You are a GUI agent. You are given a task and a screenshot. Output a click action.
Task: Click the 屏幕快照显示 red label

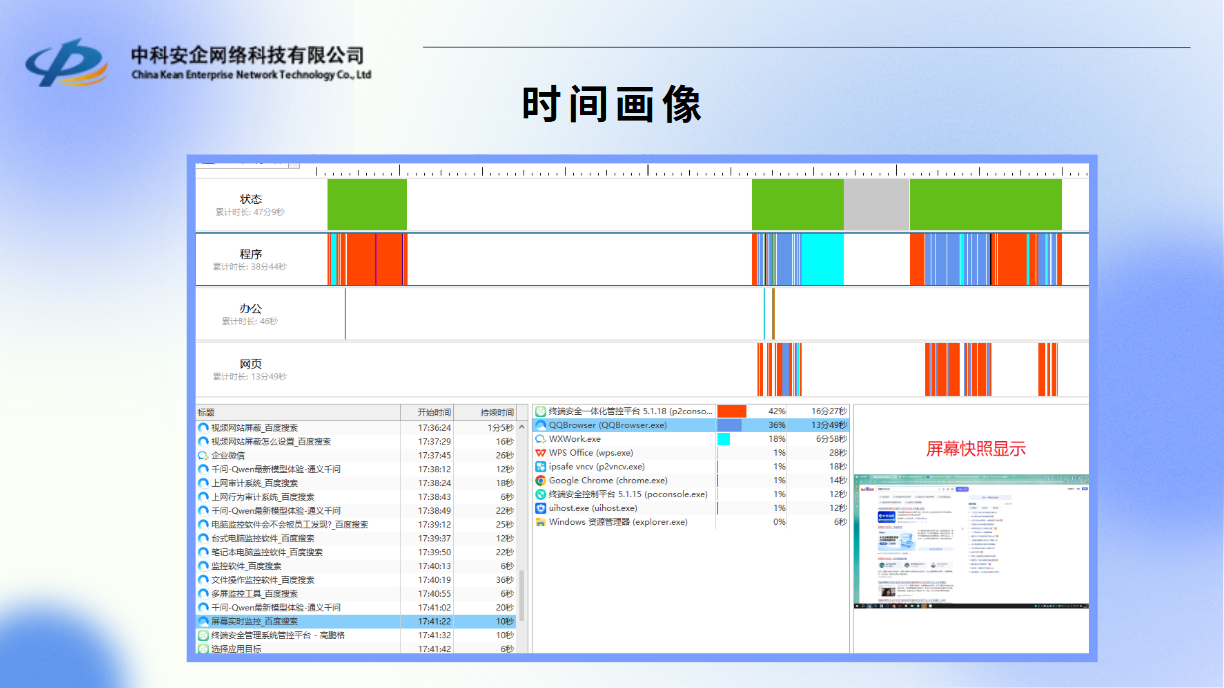(x=976, y=449)
